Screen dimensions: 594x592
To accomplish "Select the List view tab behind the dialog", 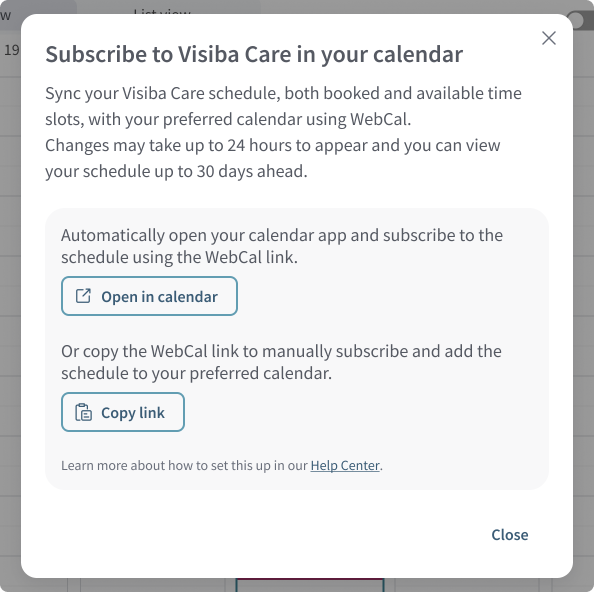I will coord(162,11).
